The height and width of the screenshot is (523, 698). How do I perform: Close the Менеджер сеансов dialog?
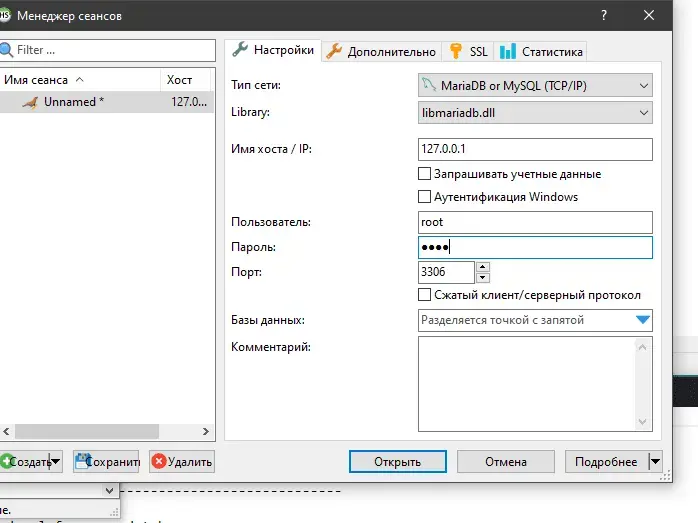pyautogui.click(x=649, y=15)
